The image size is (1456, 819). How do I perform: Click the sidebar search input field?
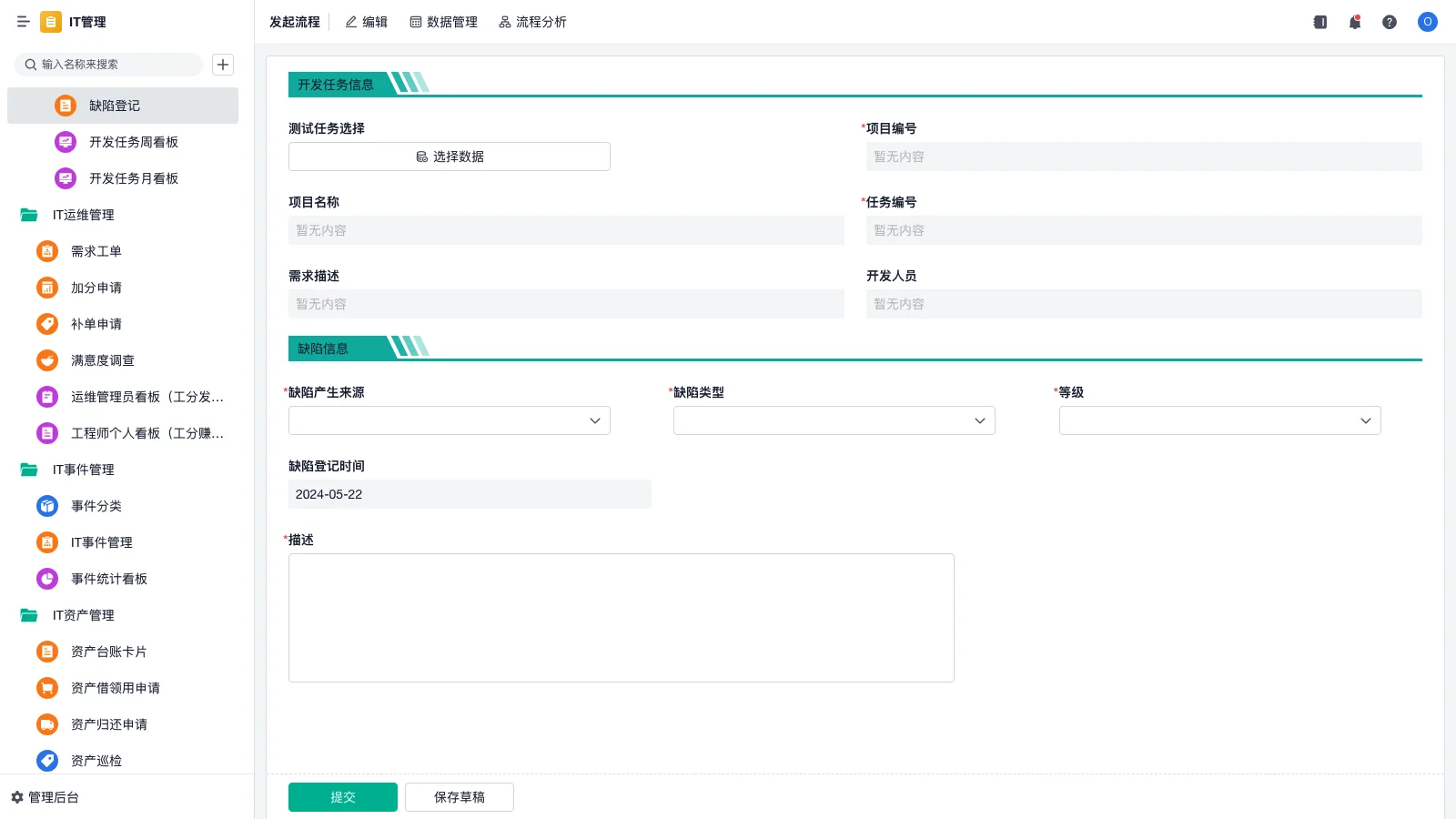click(109, 65)
